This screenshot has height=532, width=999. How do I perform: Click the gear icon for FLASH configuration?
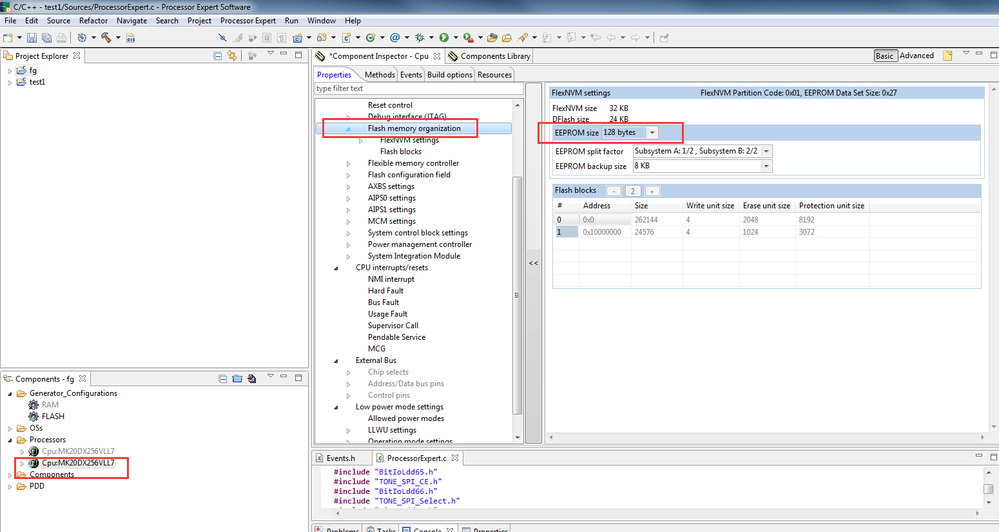coord(33,416)
